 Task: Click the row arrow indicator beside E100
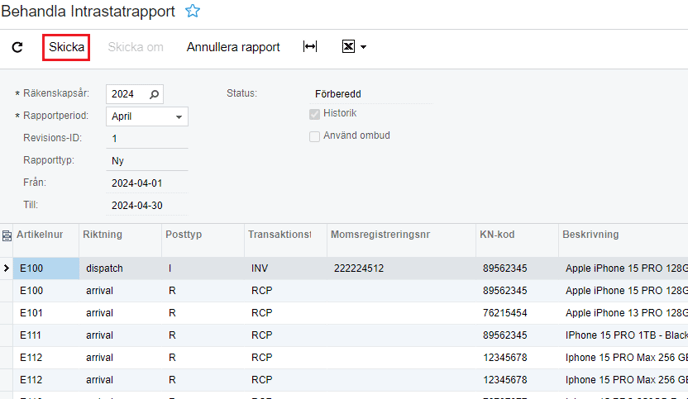[x=6, y=268]
